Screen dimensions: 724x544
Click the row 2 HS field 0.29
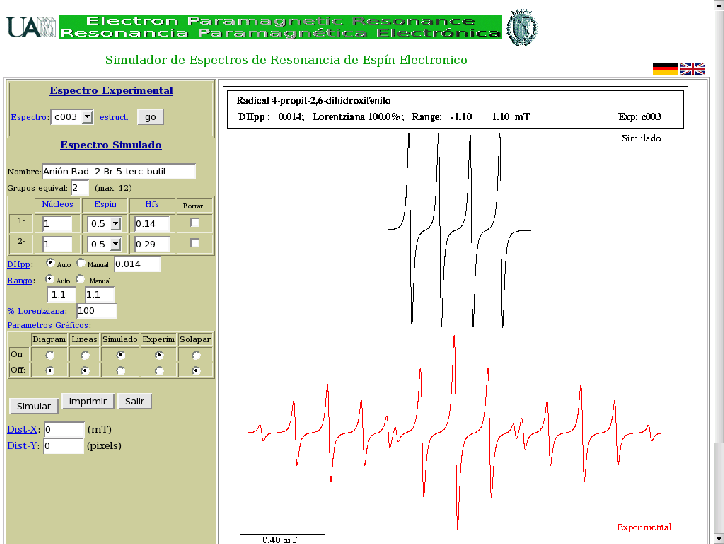click(x=152, y=244)
